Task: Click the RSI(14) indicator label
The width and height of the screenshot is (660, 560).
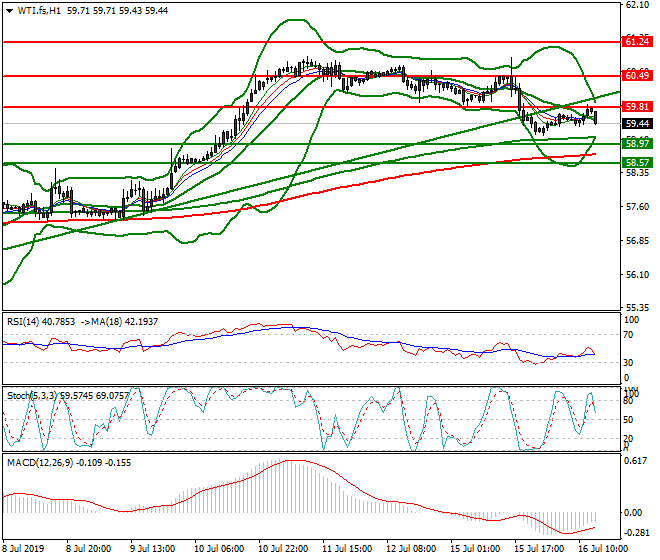Action: pyautogui.click(x=24, y=321)
